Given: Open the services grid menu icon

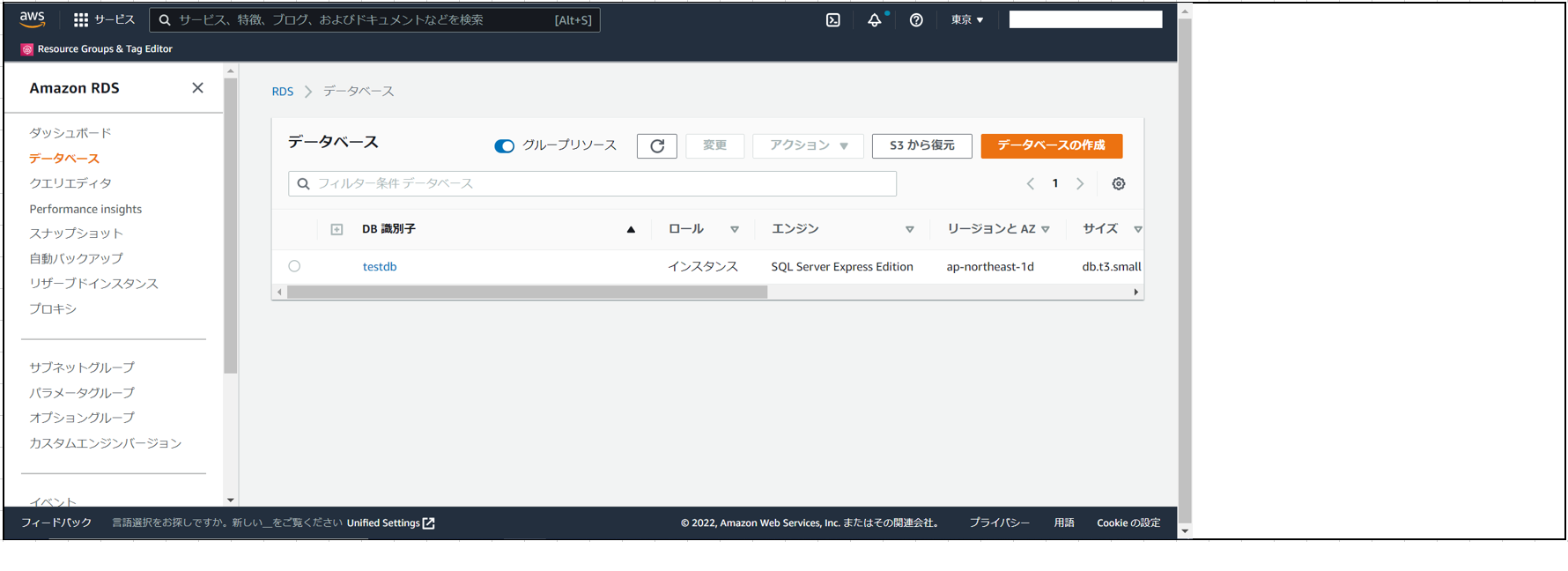Looking at the screenshot, I should pos(81,19).
